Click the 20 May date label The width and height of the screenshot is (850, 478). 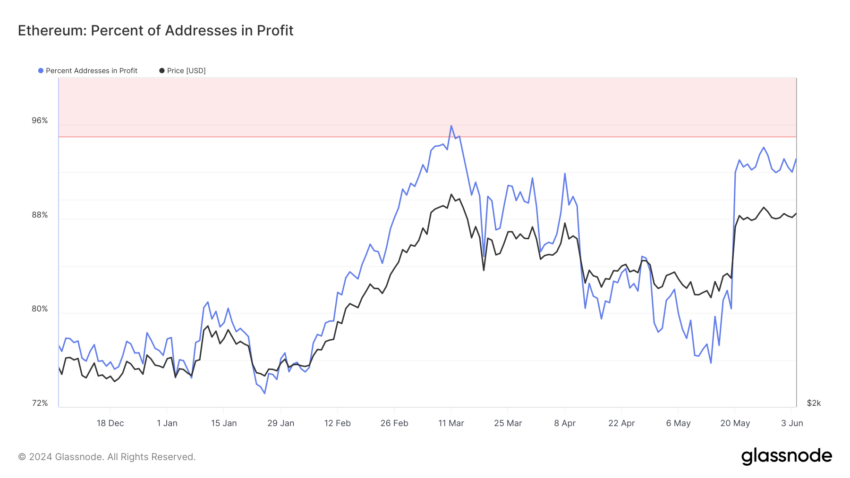(735, 423)
